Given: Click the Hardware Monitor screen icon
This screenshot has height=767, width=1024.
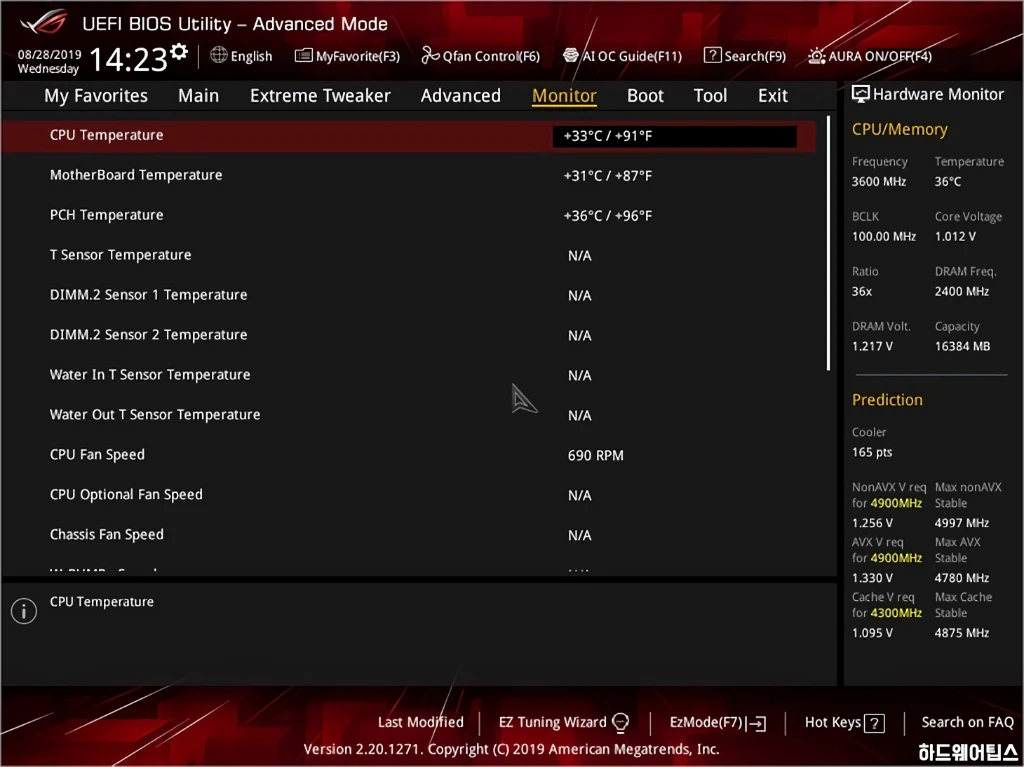Looking at the screenshot, I should point(861,94).
